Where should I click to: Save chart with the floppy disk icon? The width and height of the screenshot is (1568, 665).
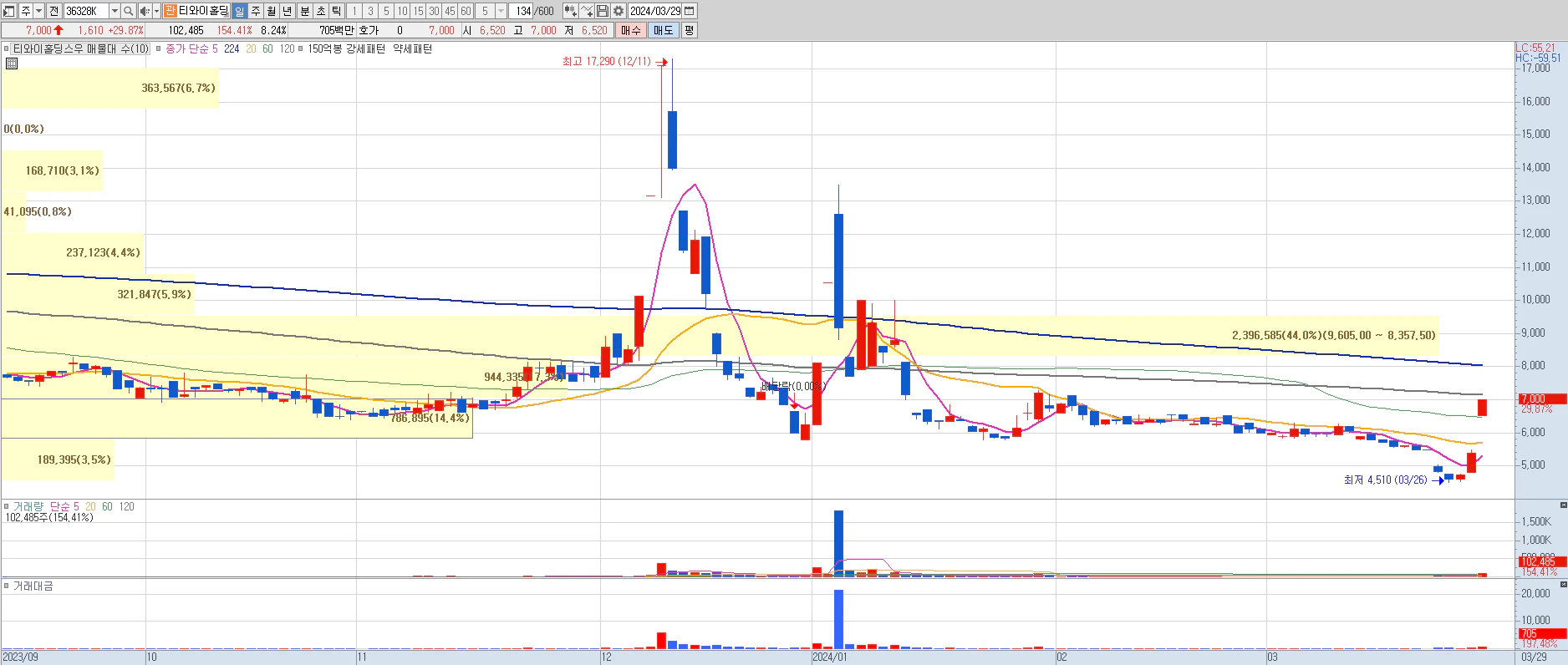pyautogui.click(x=603, y=11)
